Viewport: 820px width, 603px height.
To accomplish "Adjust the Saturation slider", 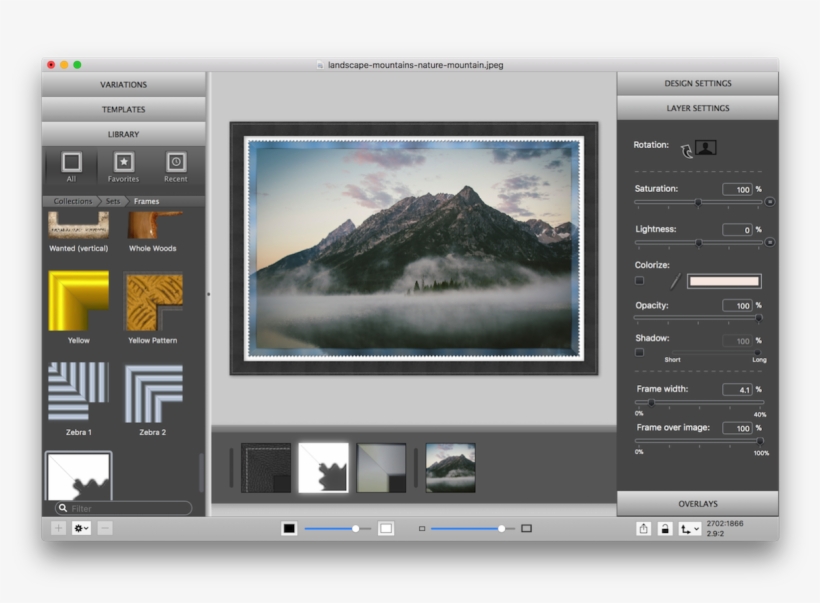I will pyautogui.click(x=698, y=202).
